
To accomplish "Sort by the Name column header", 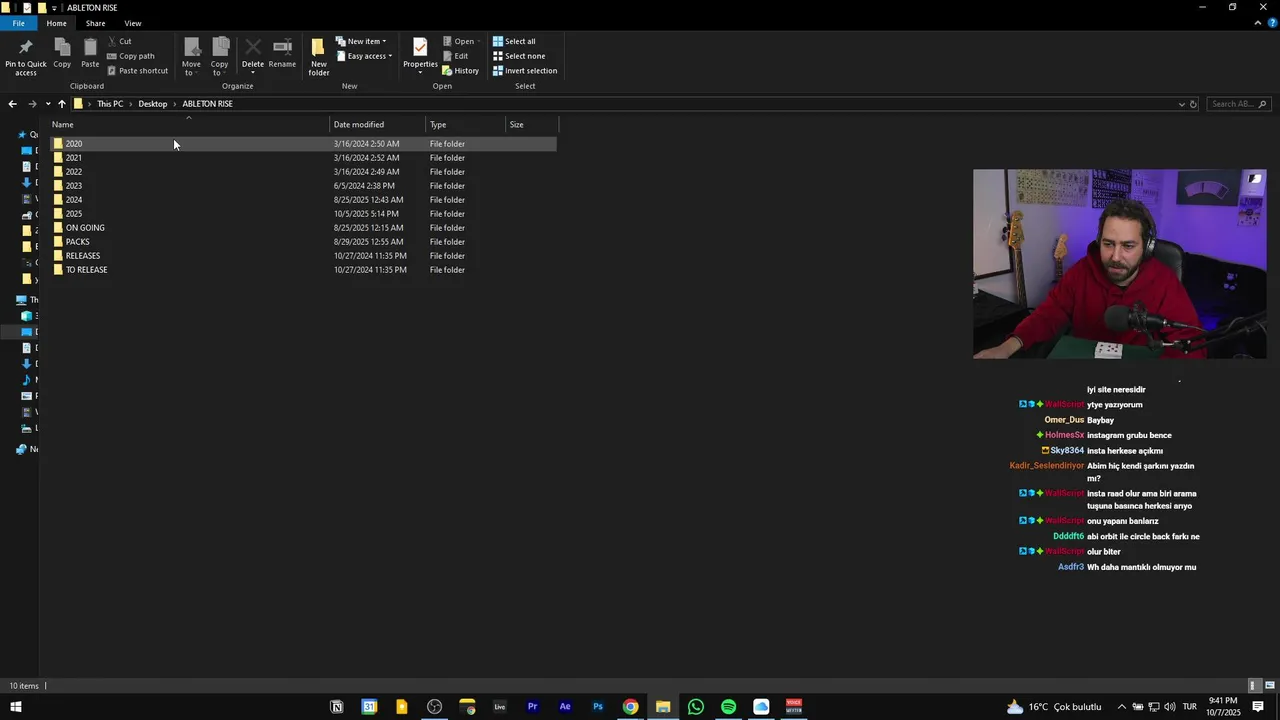I will click(x=189, y=125).
